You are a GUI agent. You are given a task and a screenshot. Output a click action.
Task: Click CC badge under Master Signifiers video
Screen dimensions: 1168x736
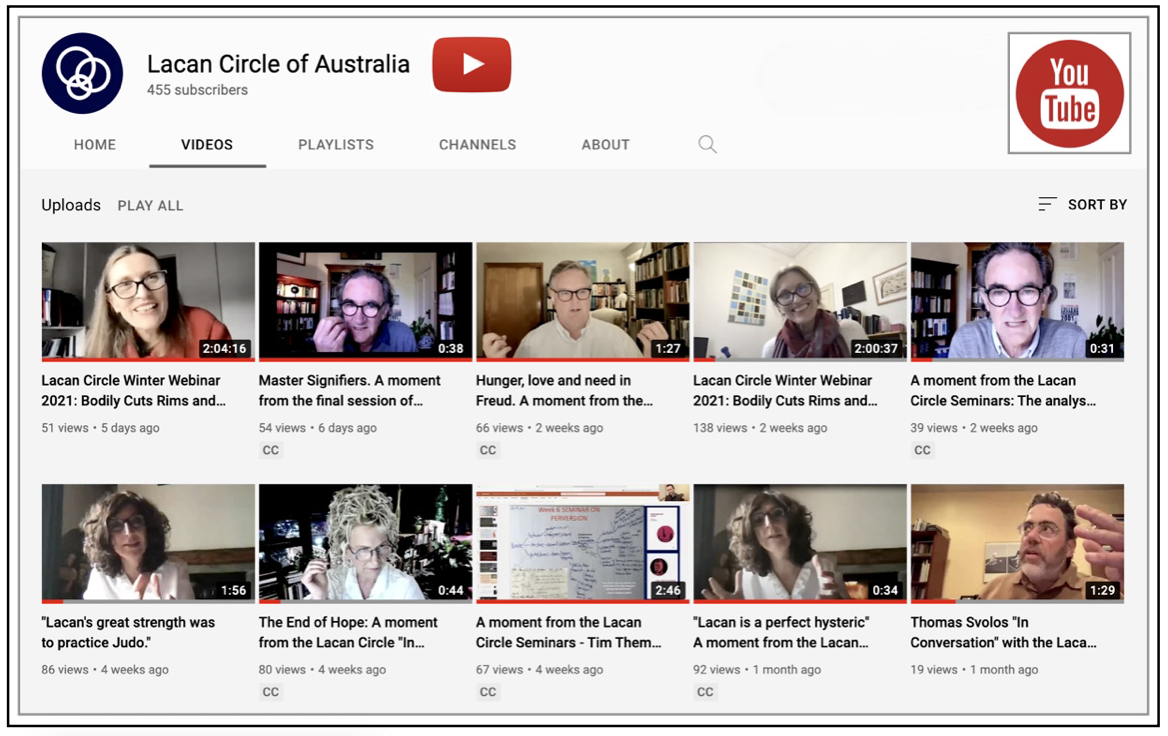(x=271, y=450)
